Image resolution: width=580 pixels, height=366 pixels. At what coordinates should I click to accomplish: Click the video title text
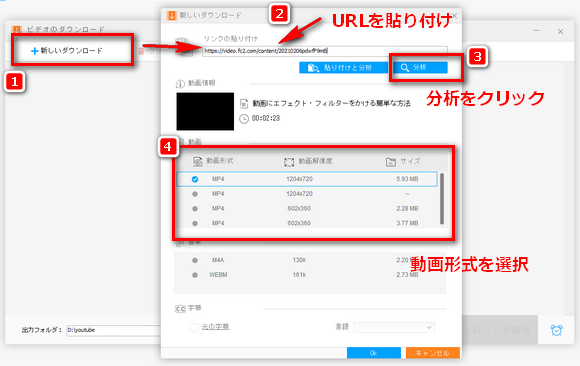(x=331, y=104)
